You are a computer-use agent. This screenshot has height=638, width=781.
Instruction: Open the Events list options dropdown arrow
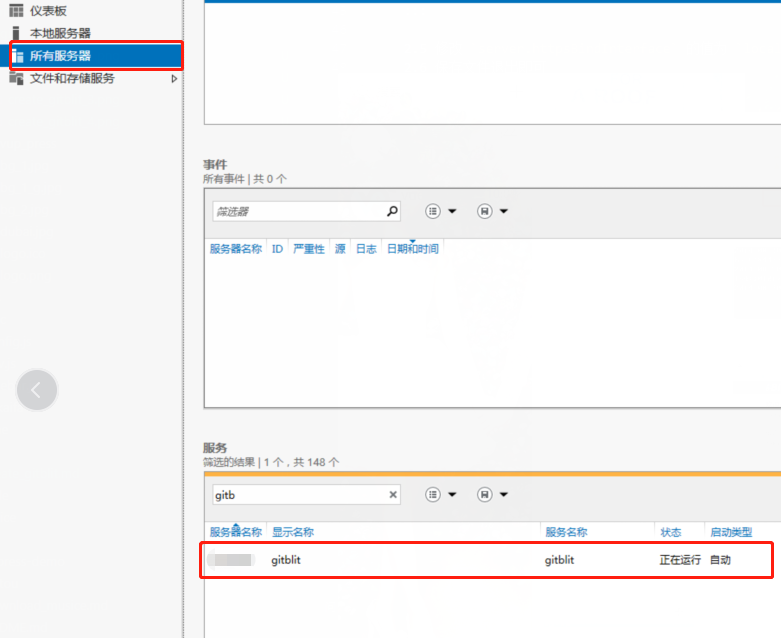452,211
